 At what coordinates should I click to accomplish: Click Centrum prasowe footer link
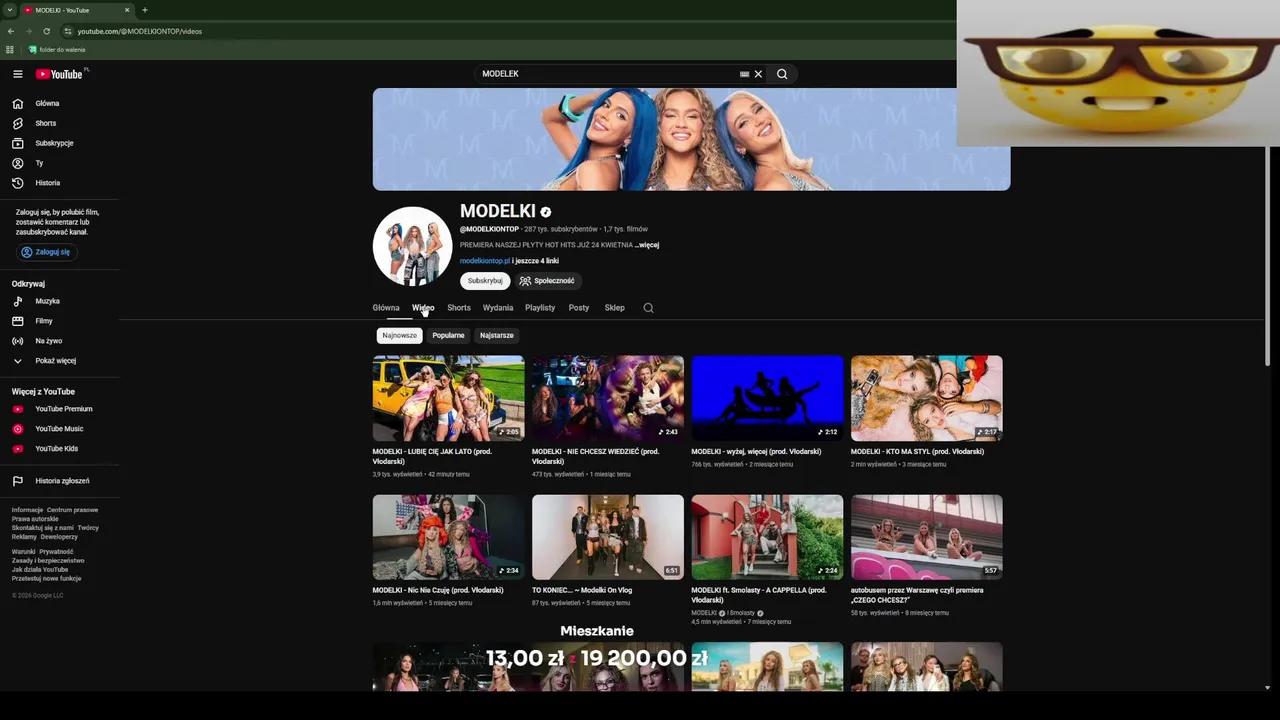point(72,510)
